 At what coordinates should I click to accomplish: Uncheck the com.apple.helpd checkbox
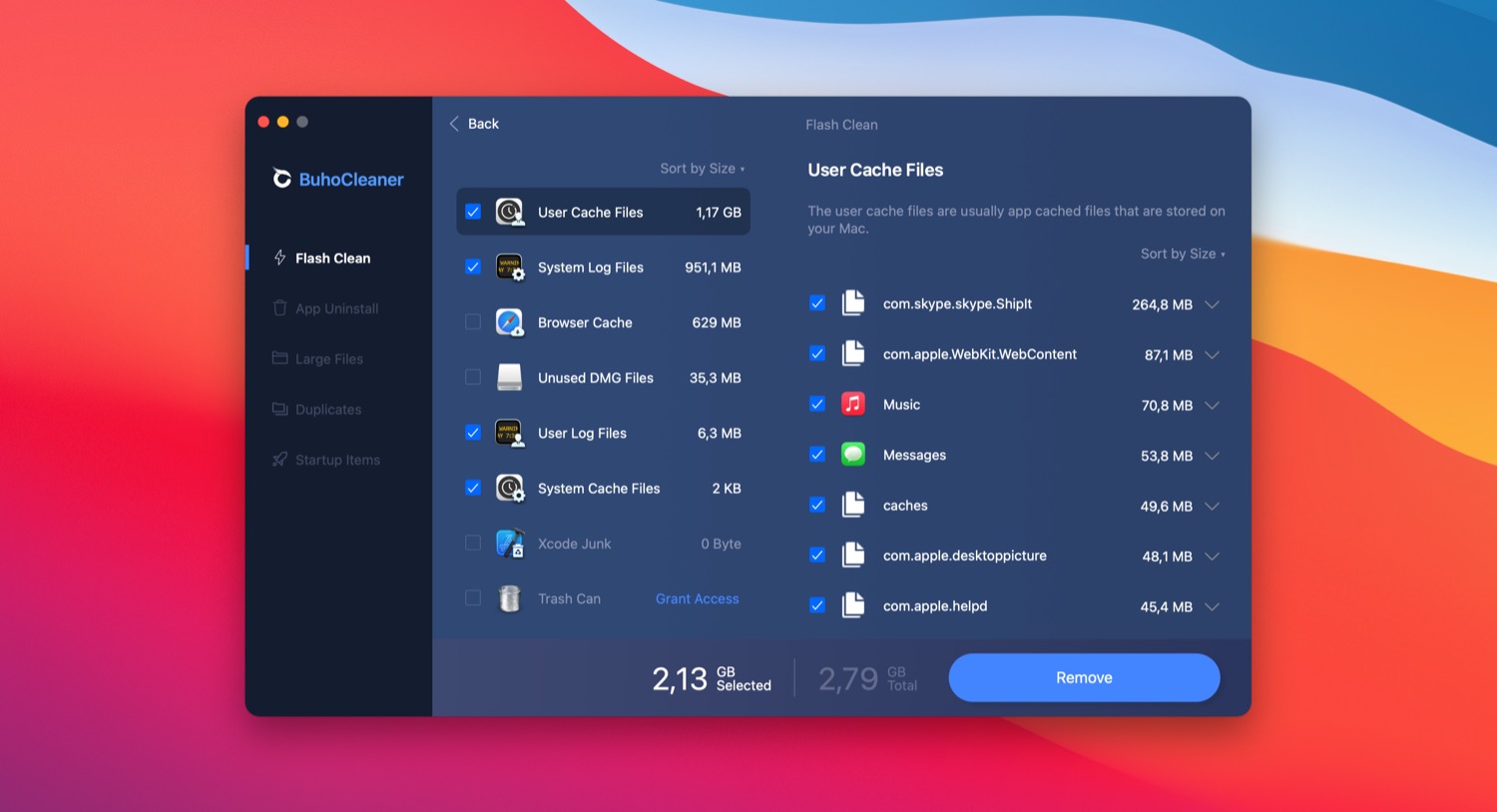click(x=817, y=606)
